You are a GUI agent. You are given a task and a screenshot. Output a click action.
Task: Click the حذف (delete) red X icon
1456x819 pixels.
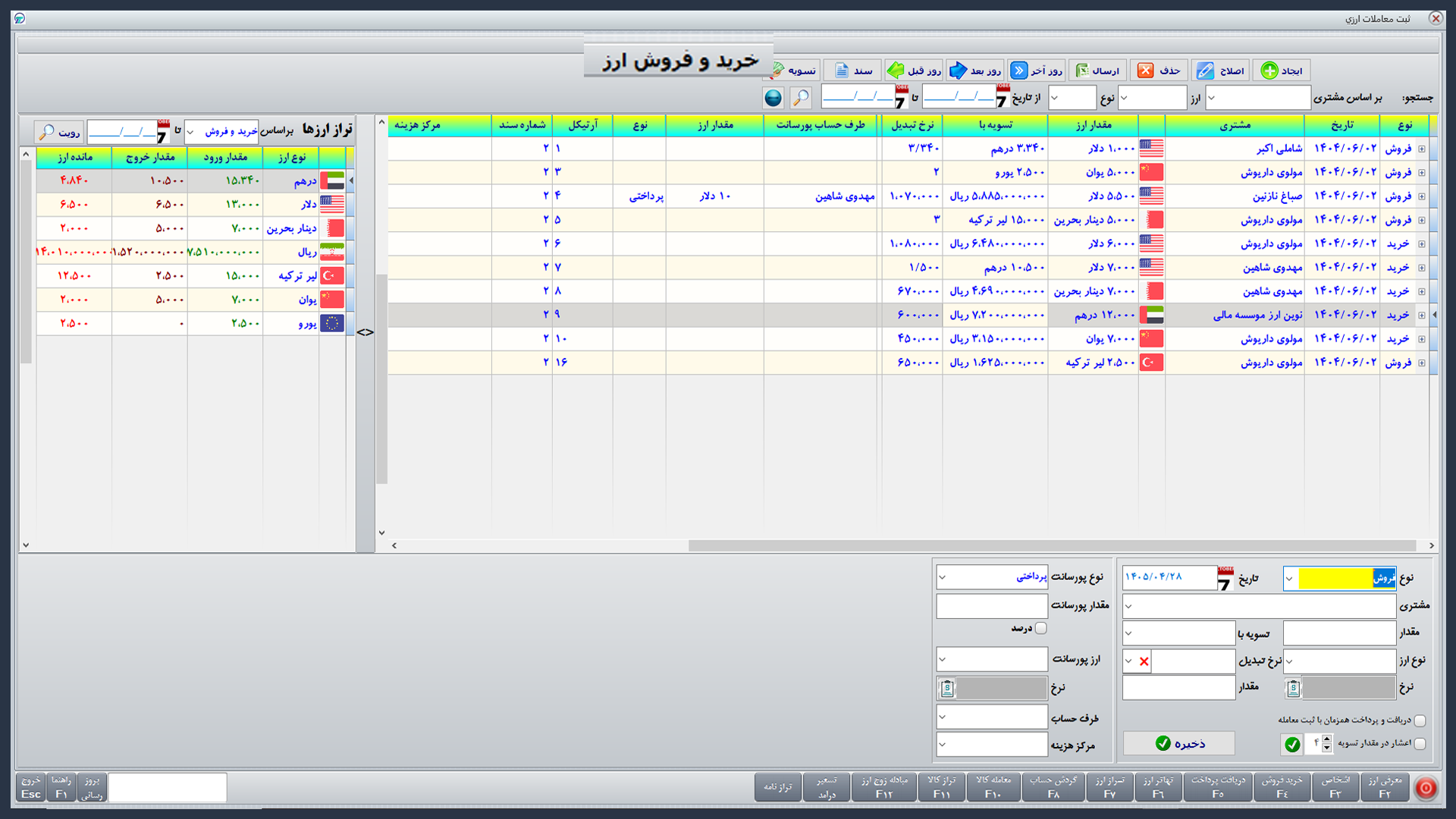[x=1145, y=71]
